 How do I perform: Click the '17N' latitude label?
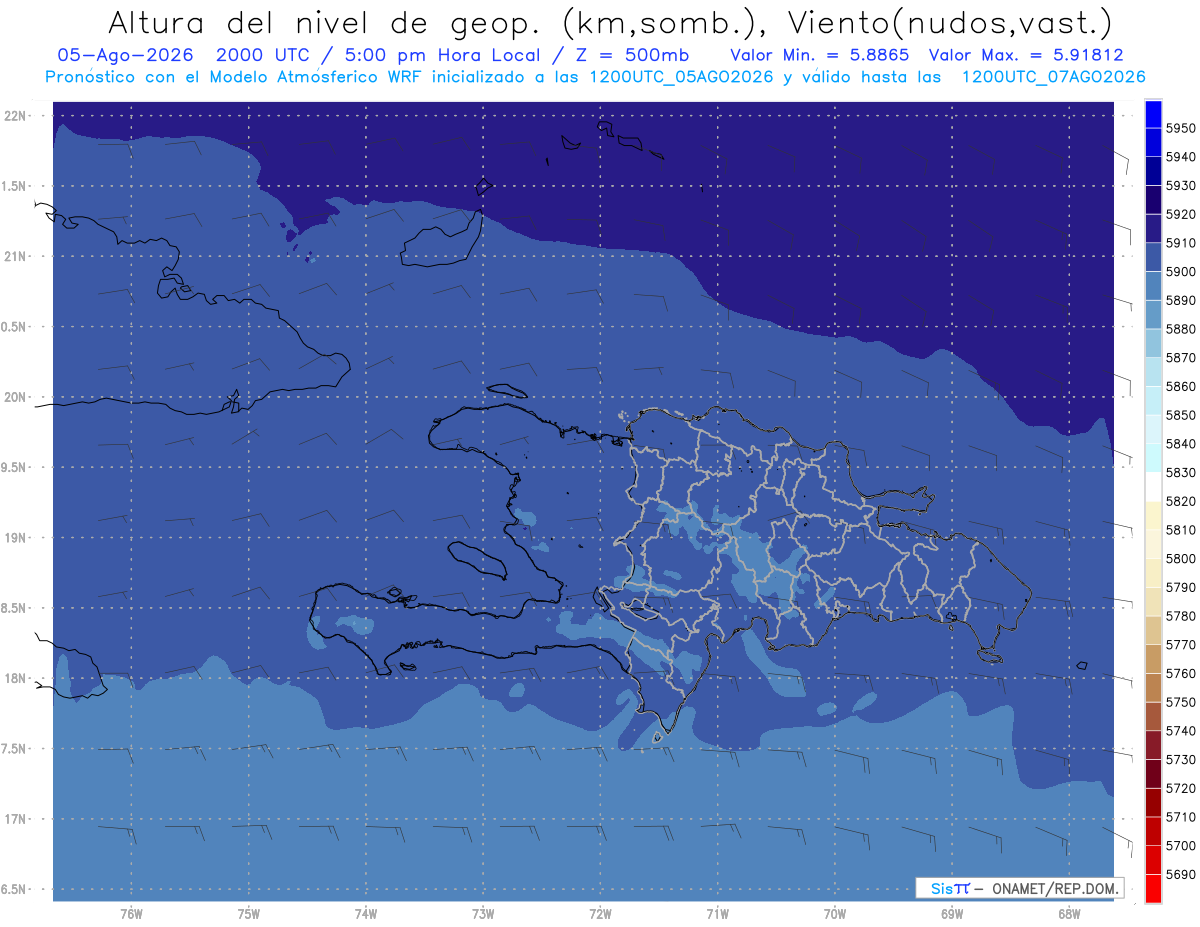pos(16,819)
